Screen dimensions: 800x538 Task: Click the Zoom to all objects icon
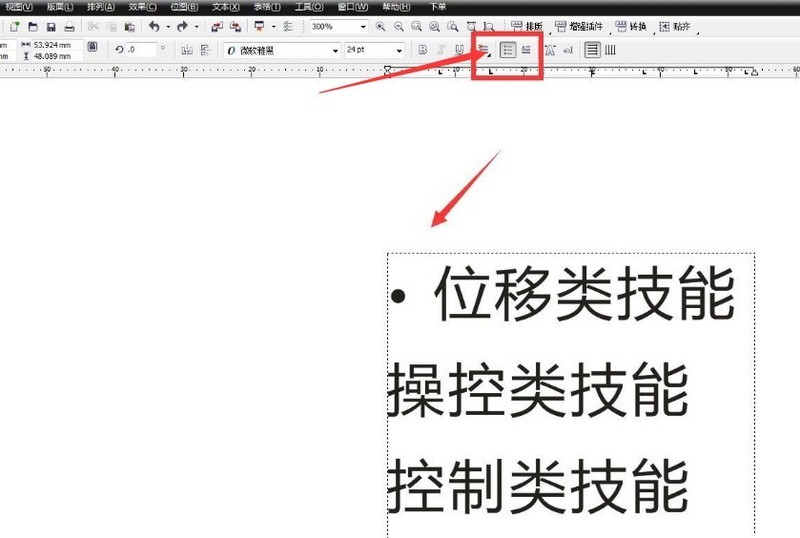click(434, 27)
